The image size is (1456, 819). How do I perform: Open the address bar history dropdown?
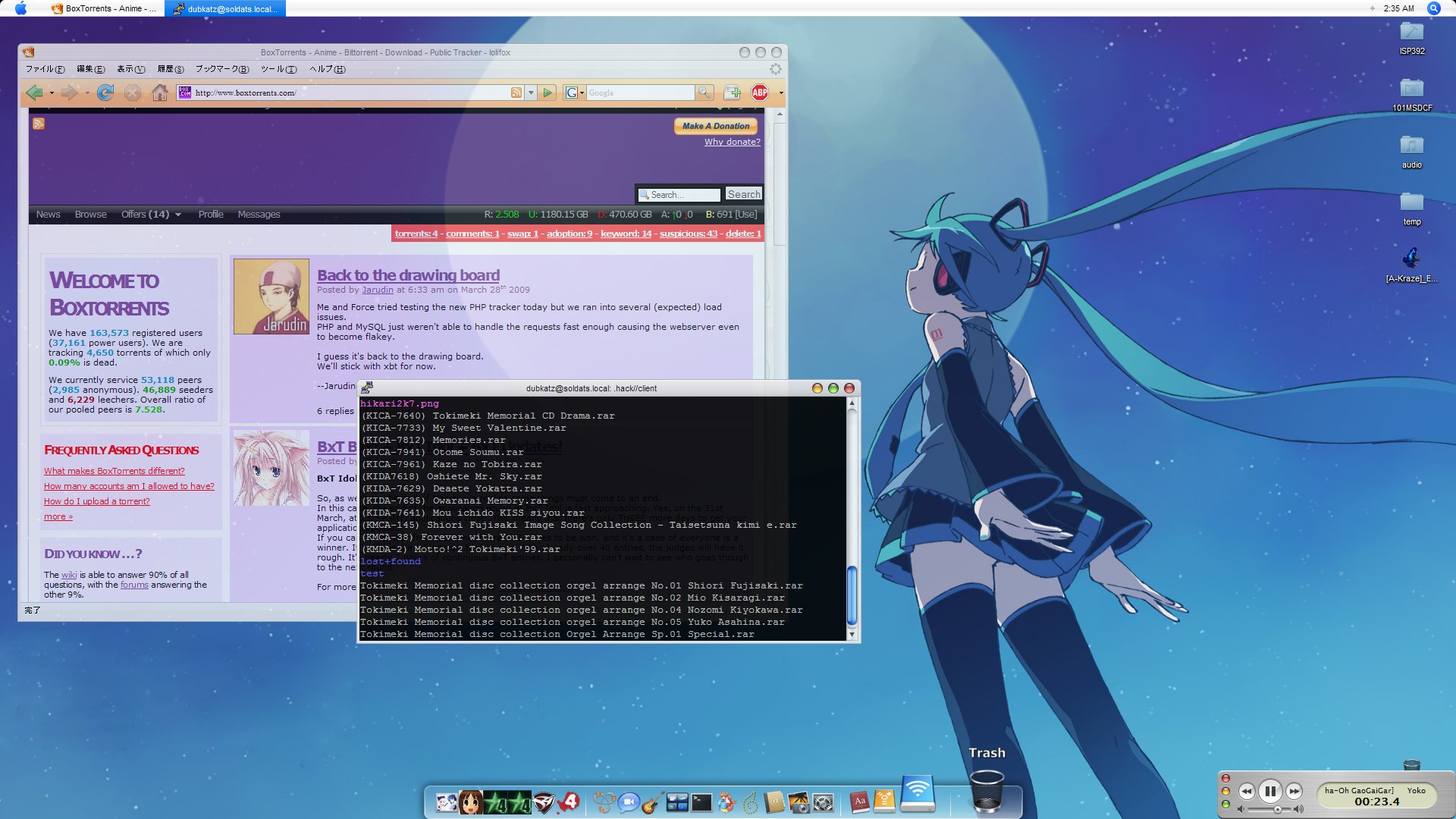pyautogui.click(x=531, y=93)
